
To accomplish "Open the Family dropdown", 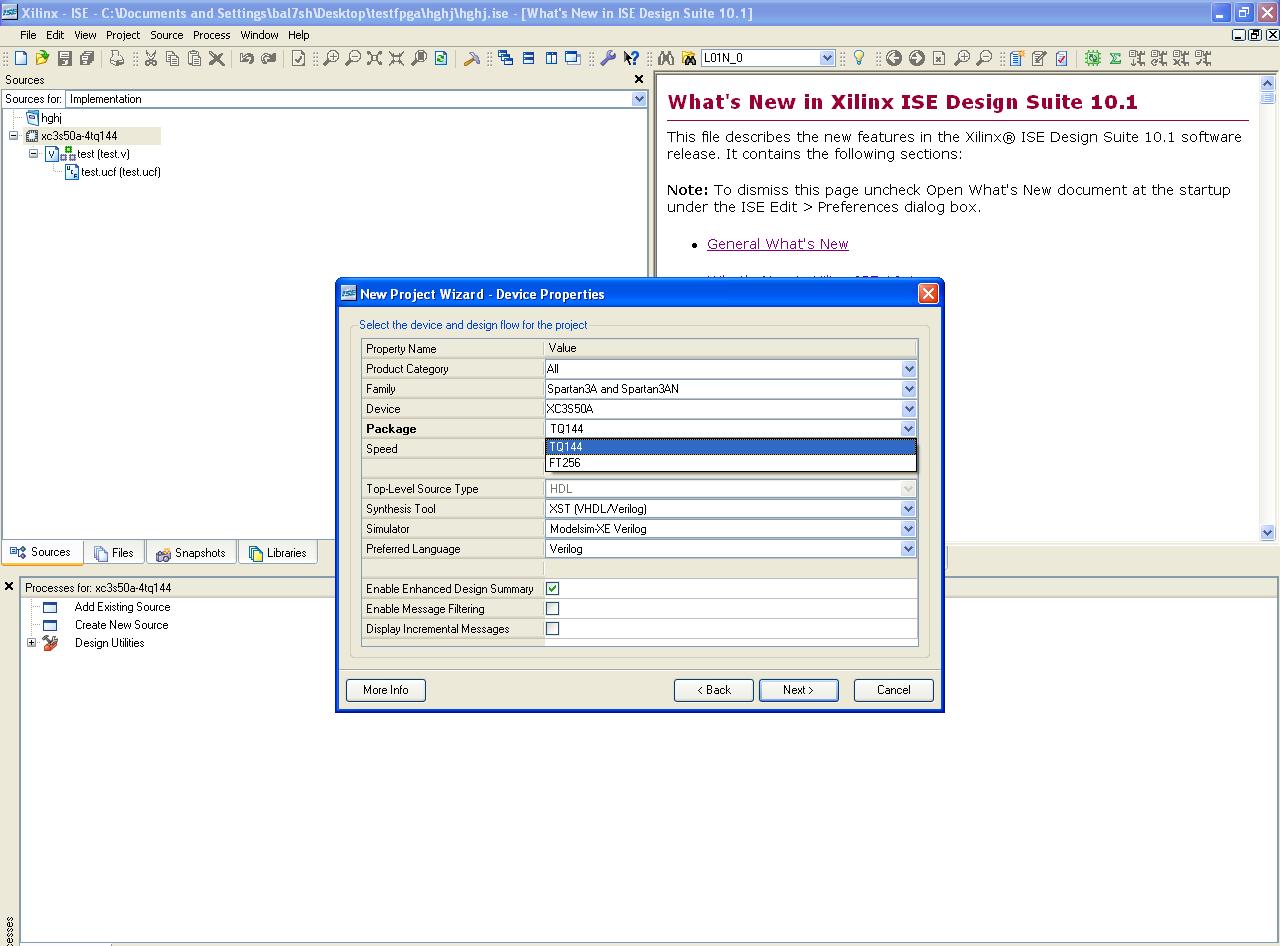I will point(909,389).
